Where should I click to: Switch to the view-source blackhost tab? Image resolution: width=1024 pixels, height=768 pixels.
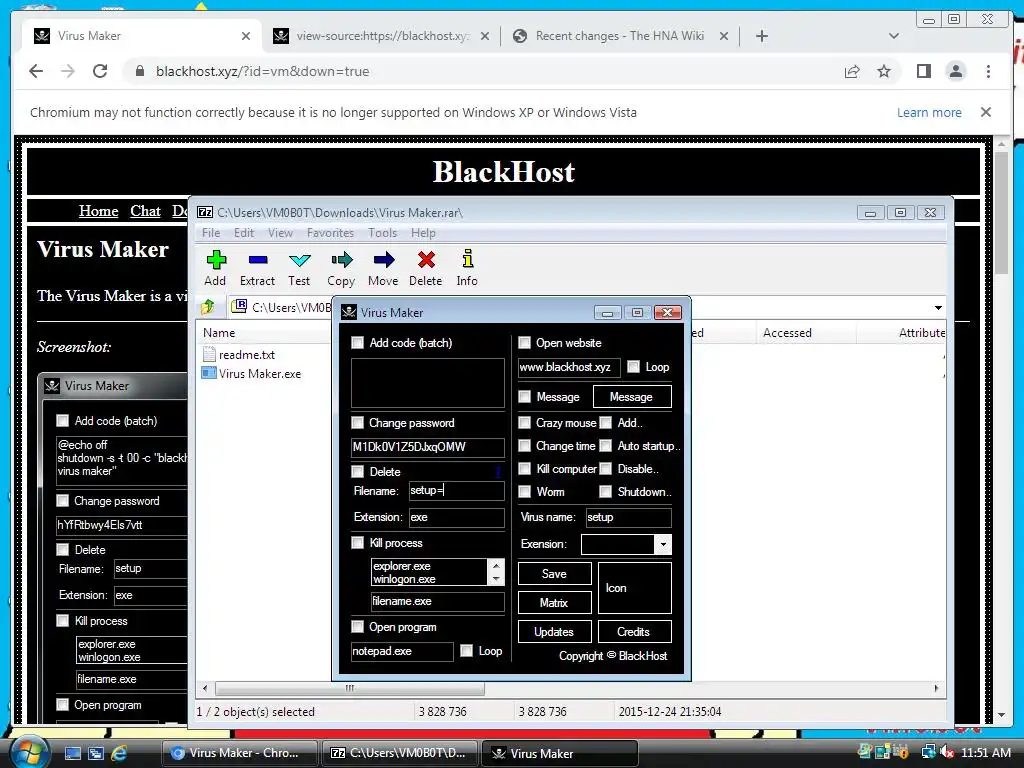coord(381,36)
